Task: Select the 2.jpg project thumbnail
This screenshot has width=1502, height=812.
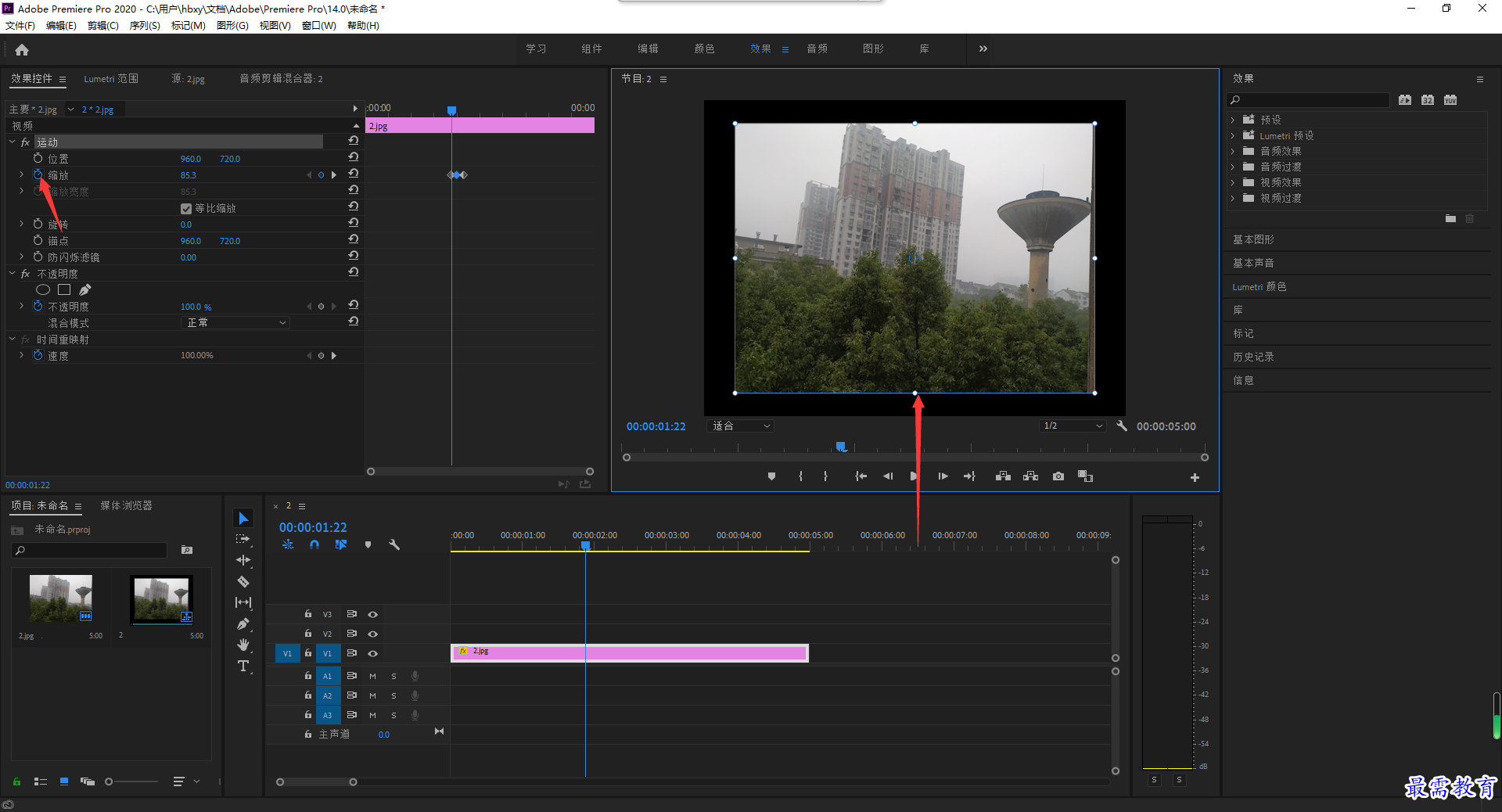Action: (x=61, y=598)
